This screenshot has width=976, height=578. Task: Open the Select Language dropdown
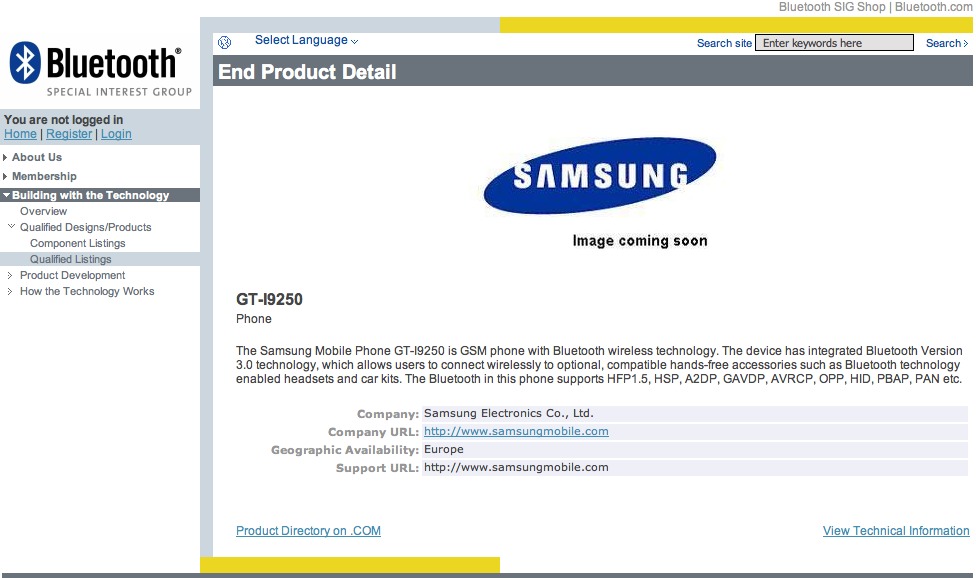306,40
